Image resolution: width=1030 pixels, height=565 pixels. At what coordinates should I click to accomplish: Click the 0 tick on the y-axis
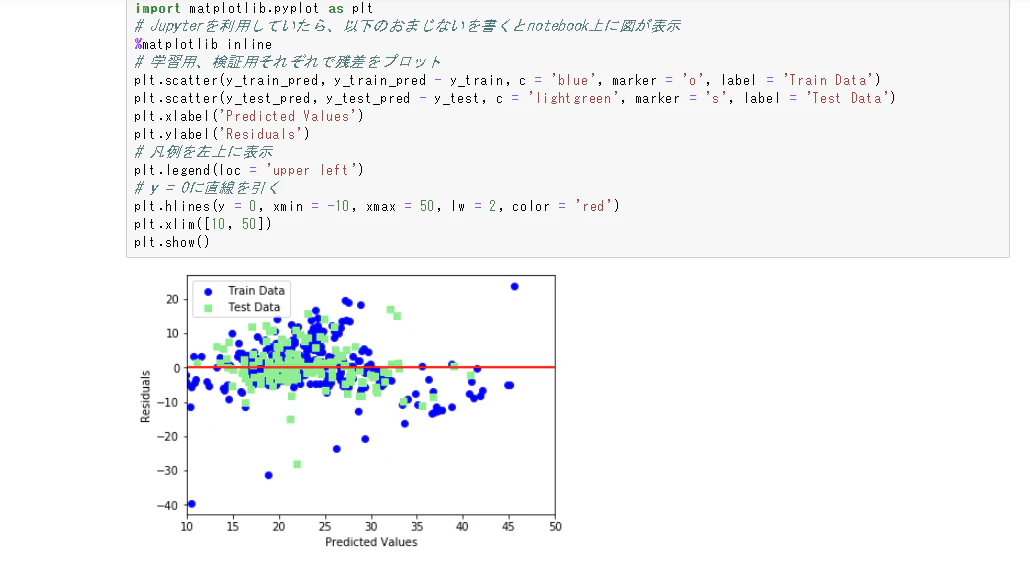point(176,369)
